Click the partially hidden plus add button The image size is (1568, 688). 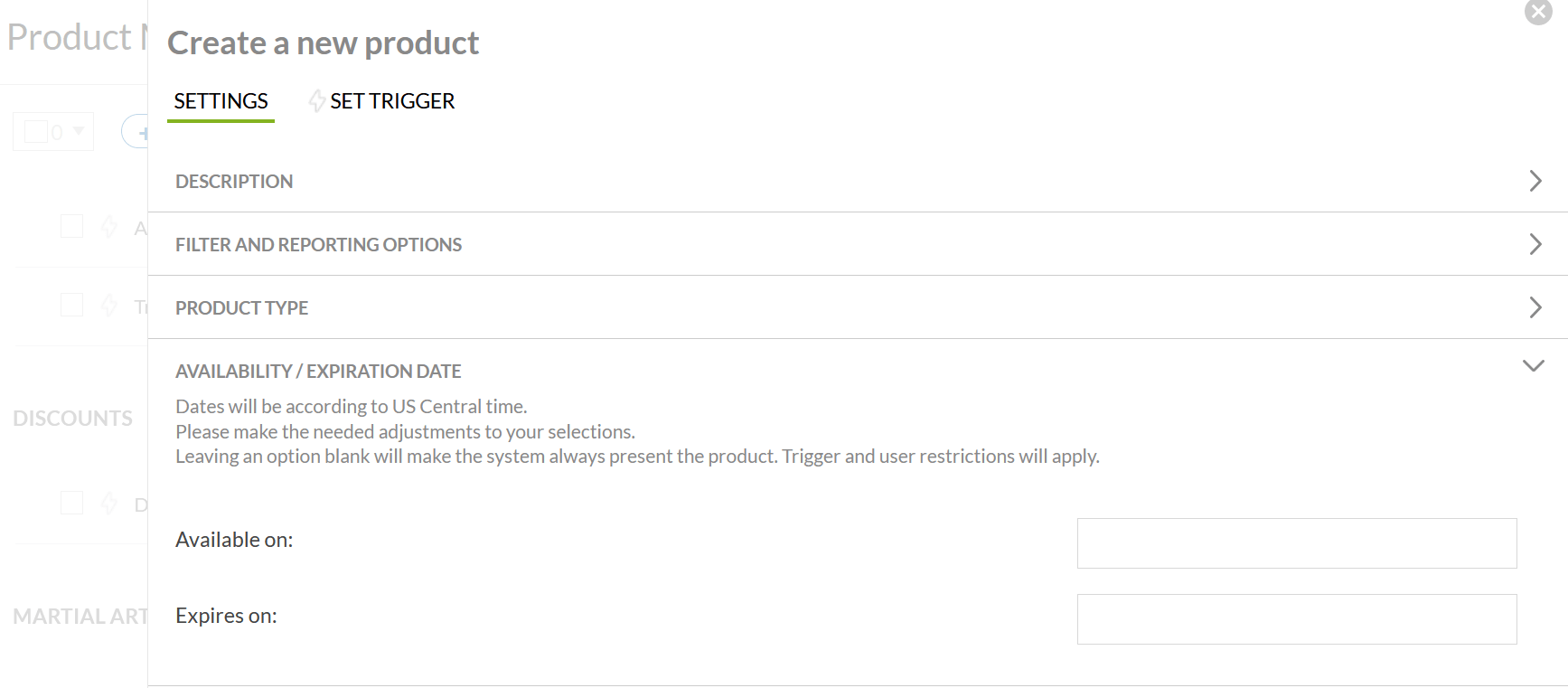pos(136,132)
